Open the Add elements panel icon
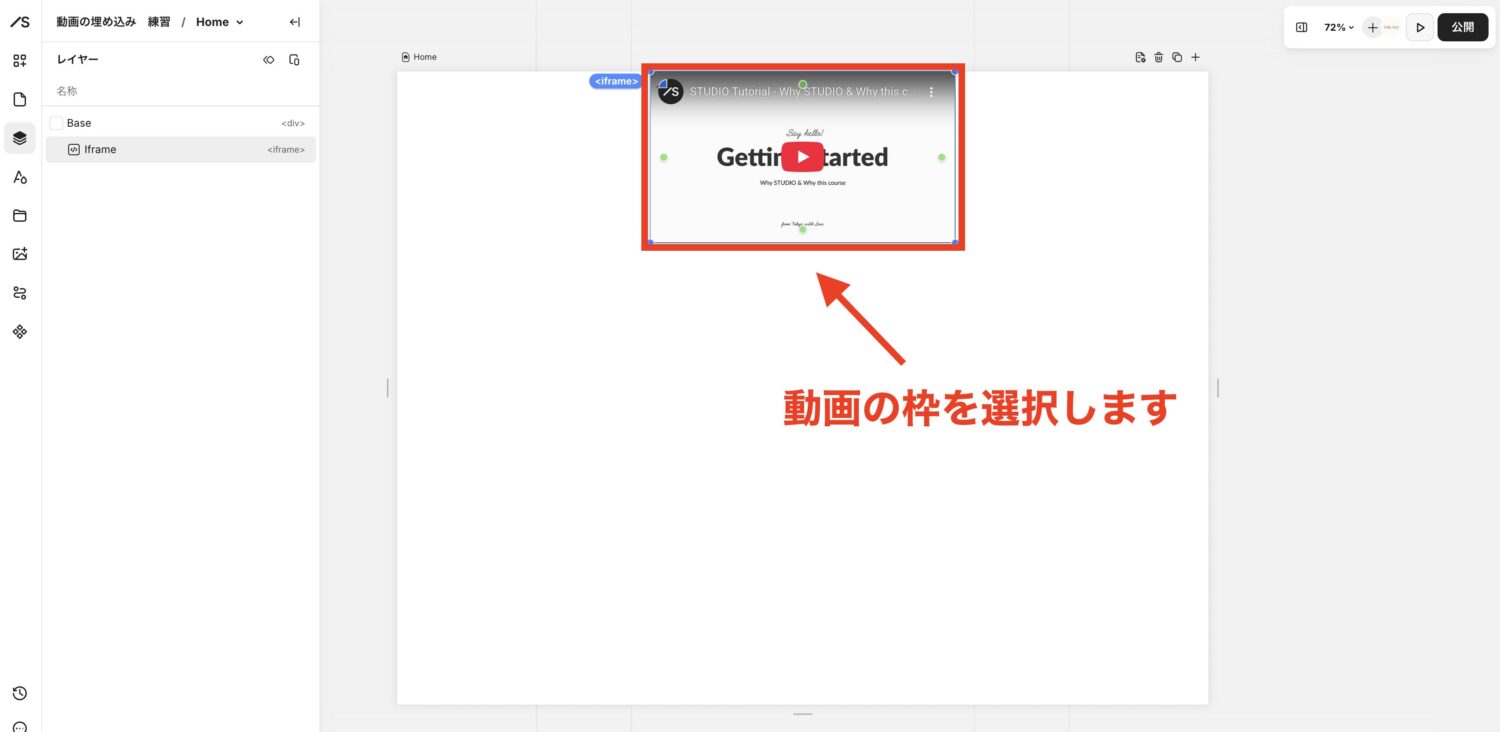 [x=20, y=61]
